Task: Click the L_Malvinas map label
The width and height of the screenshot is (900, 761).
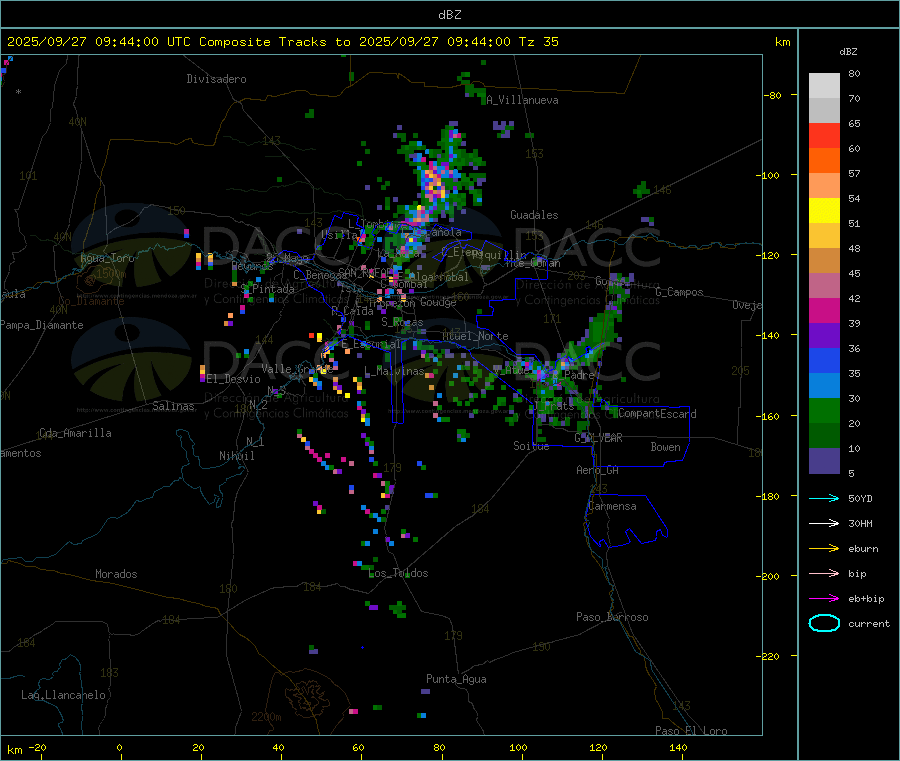Action: (394, 371)
